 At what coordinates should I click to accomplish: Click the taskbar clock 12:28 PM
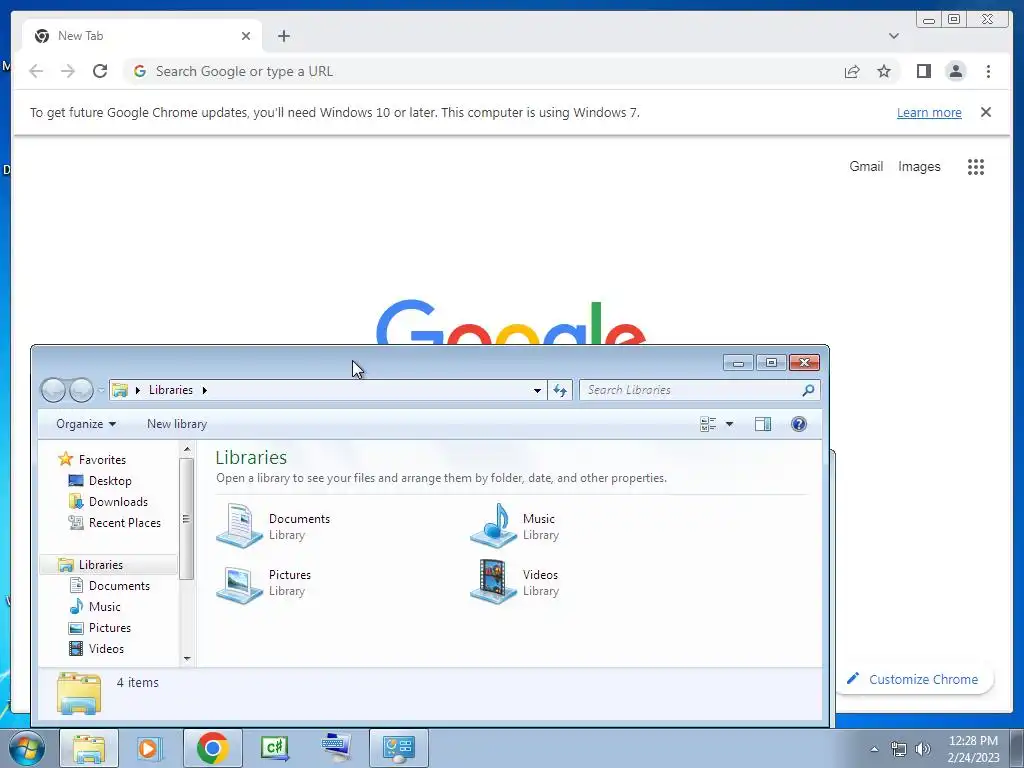coord(973,741)
